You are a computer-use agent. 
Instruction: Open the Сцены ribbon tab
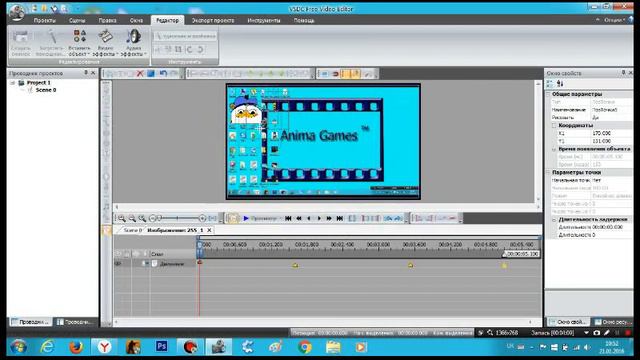coord(77,20)
